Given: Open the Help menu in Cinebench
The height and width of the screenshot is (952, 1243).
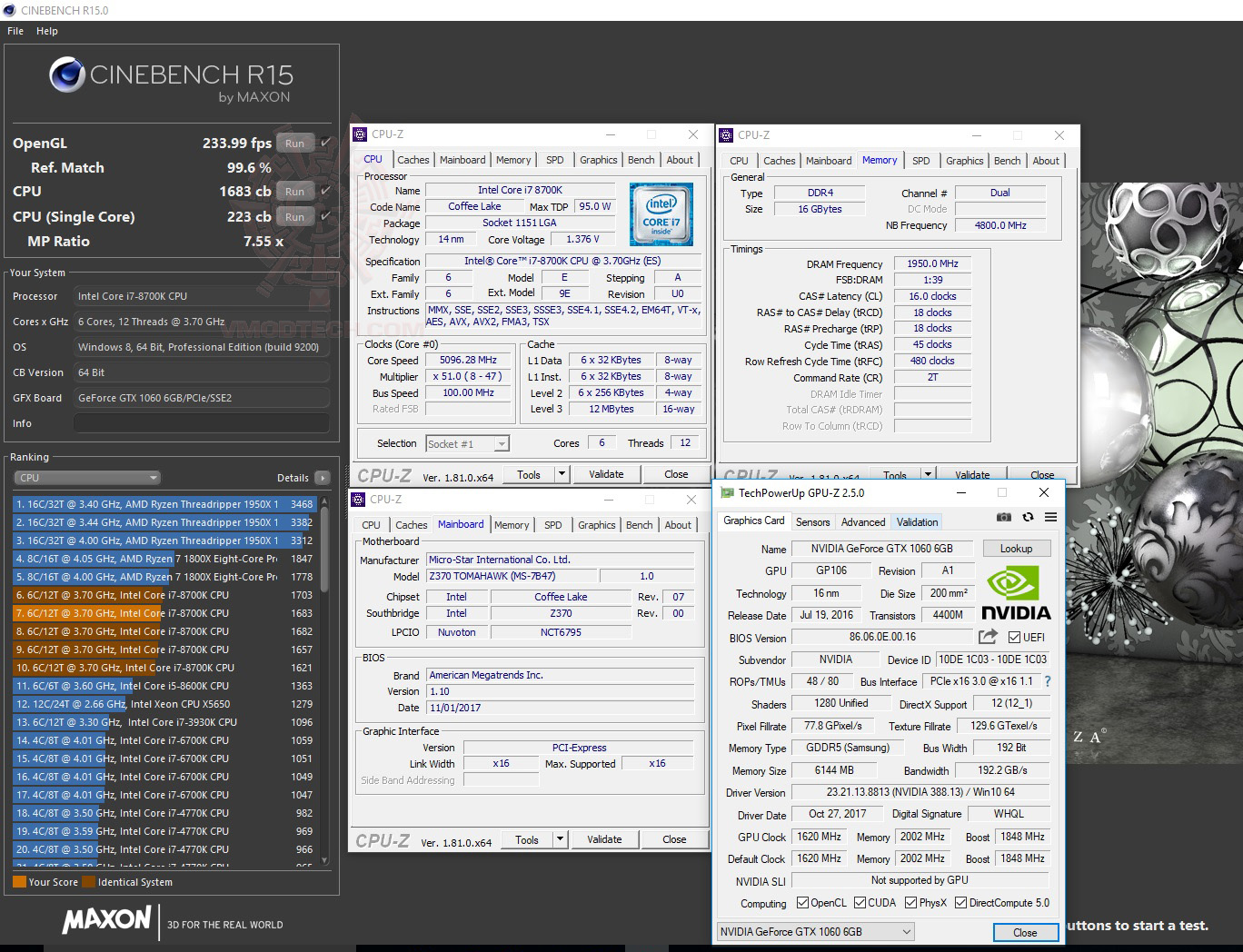Looking at the screenshot, I should pos(47,31).
